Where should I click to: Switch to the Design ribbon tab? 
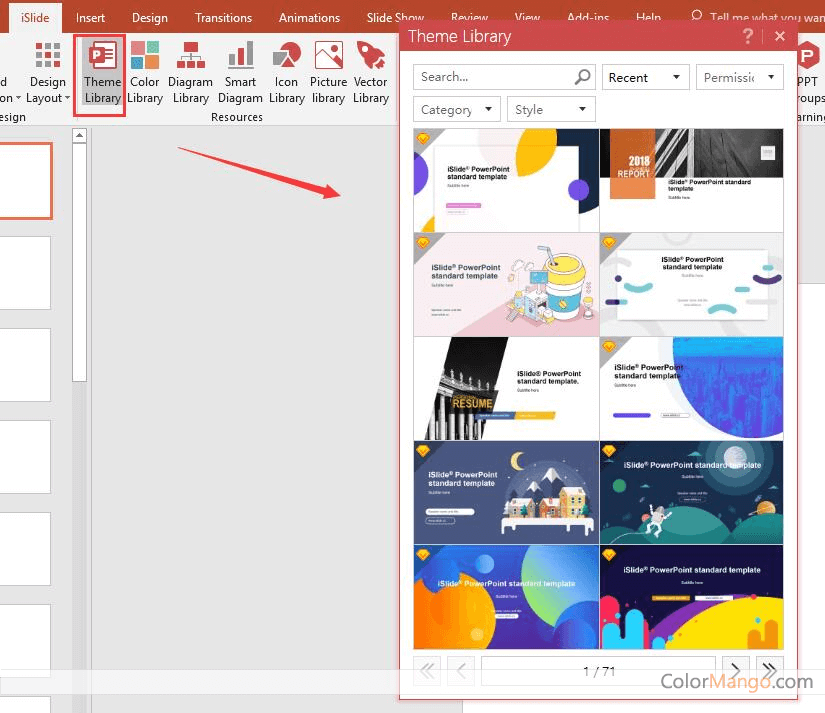point(149,17)
